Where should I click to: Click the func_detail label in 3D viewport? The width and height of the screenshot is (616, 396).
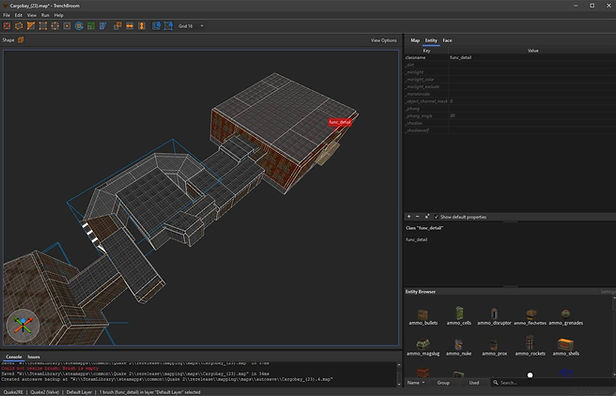coord(340,122)
